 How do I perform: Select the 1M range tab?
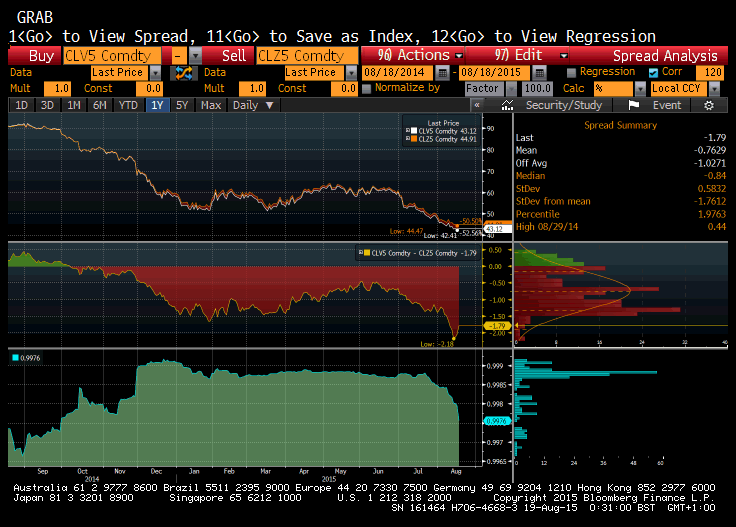[x=74, y=105]
